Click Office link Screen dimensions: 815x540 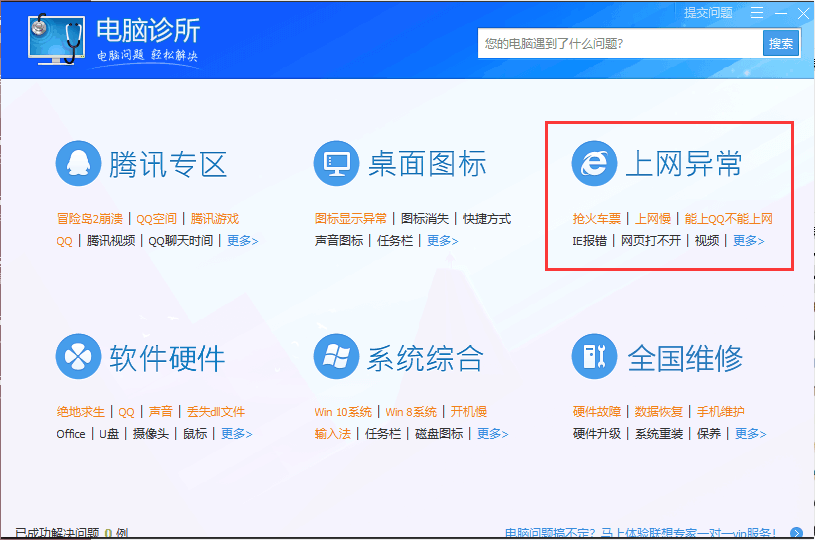tap(71, 434)
